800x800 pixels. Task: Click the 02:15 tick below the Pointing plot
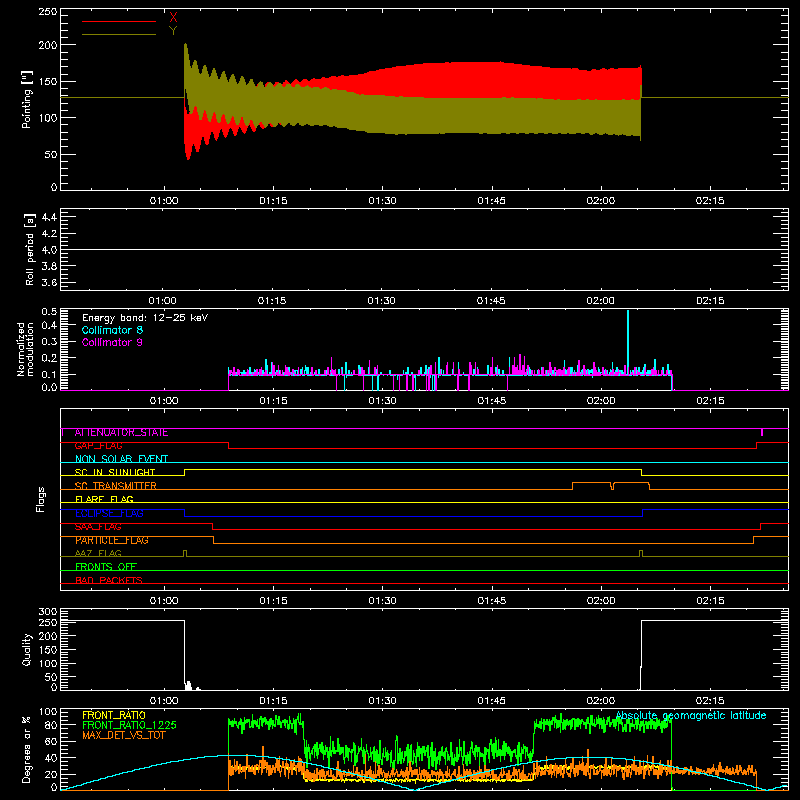pos(710,201)
